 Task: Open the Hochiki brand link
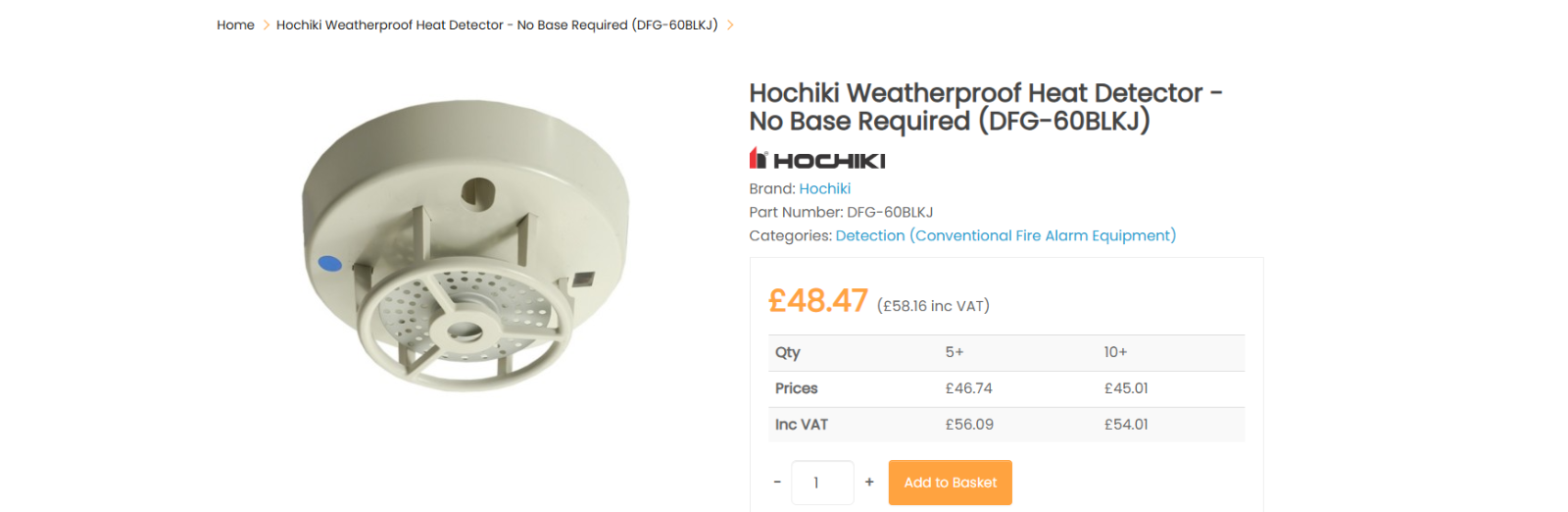tap(824, 188)
